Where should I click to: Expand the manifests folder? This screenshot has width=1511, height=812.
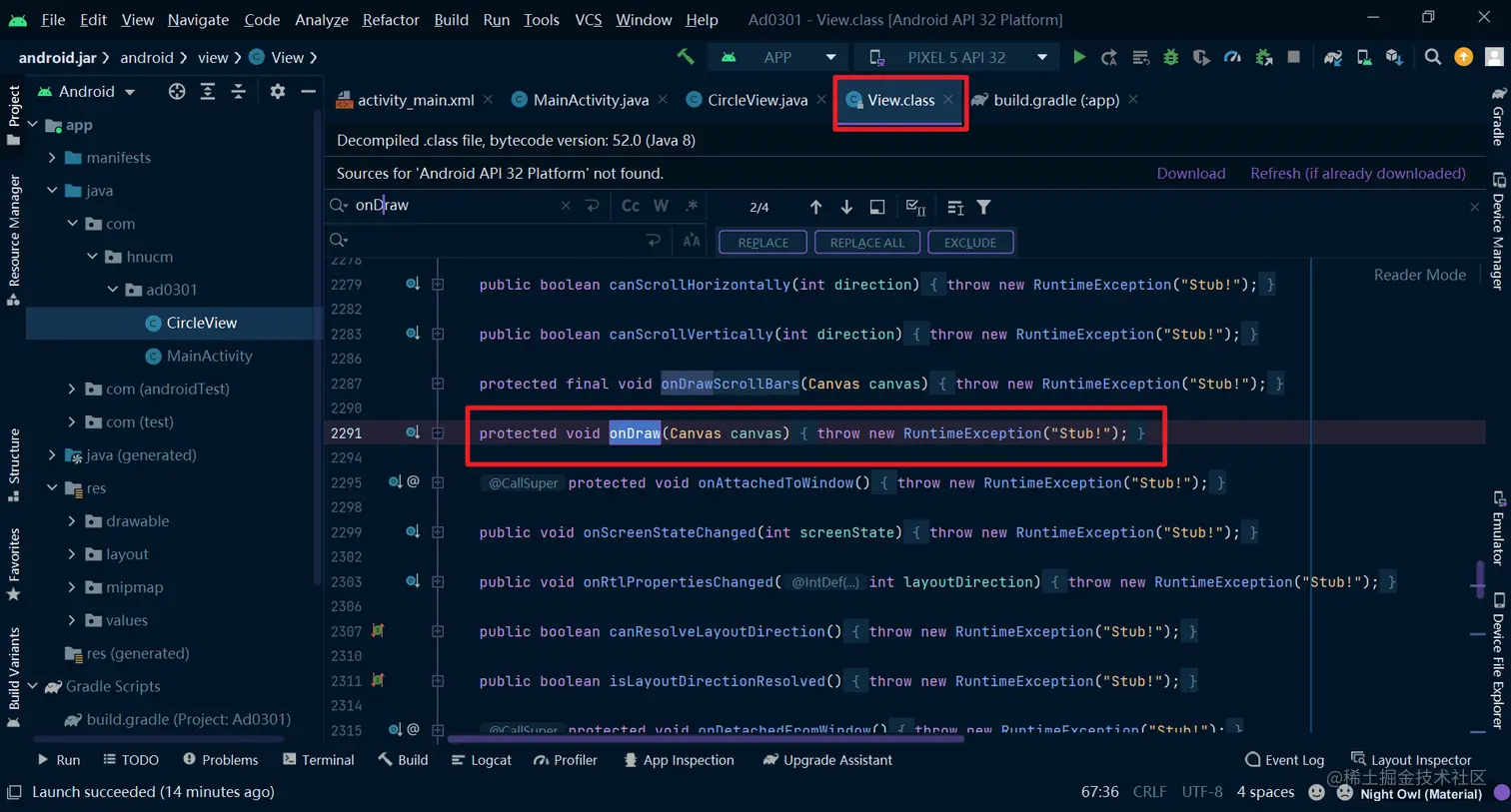click(52, 158)
